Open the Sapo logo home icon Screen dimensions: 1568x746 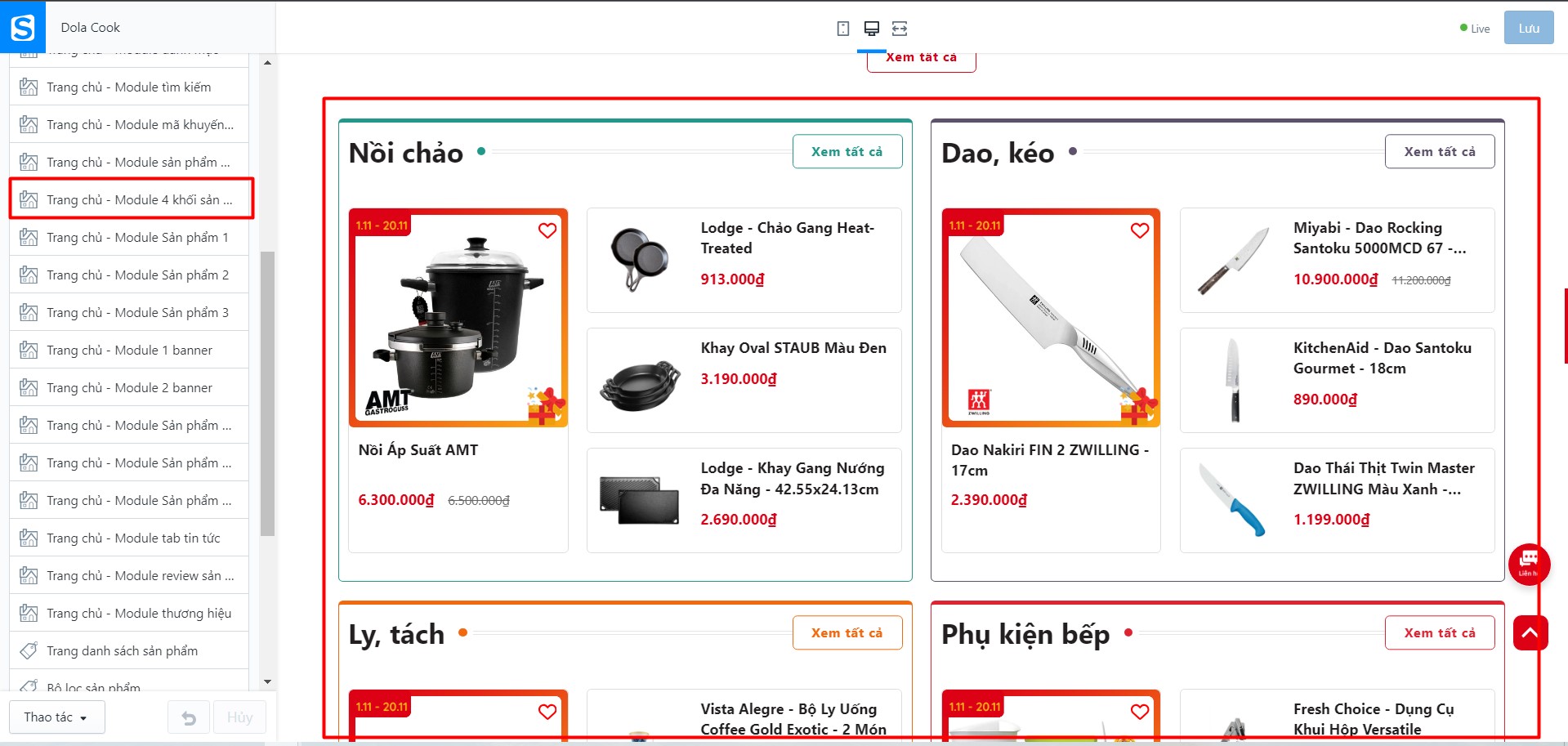coord(23,27)
